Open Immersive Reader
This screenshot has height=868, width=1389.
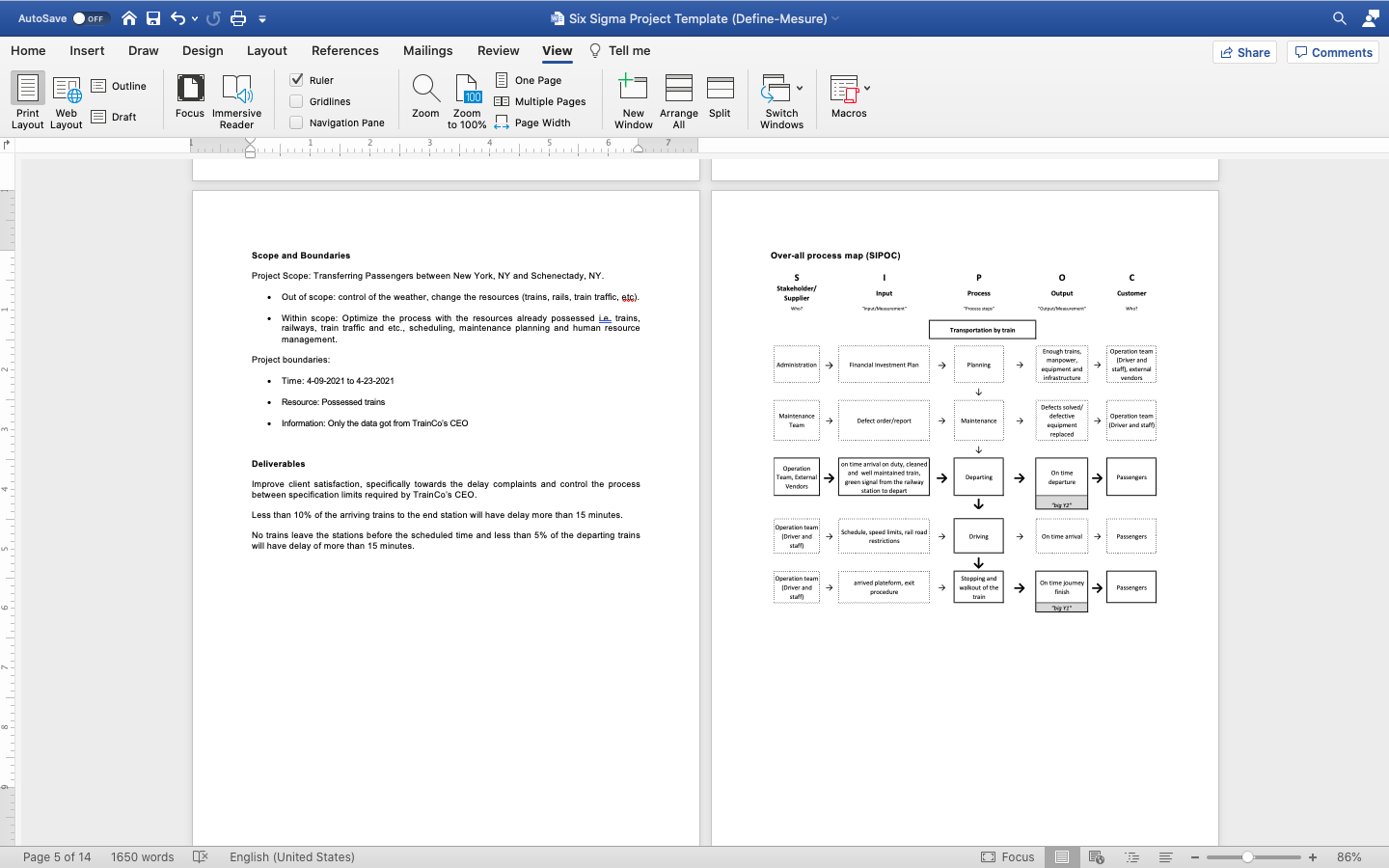click(x=236, y=100)
